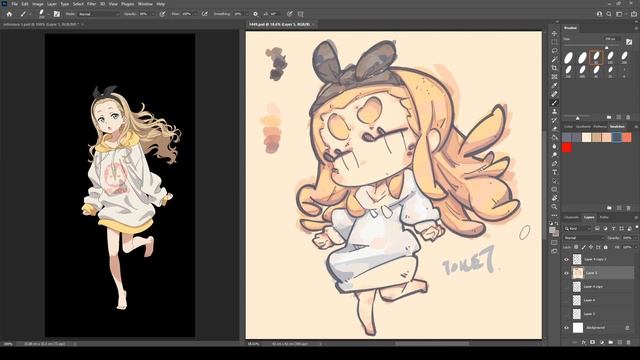Select the Rectangular Marquee tool
This screenshot has width=640, height=360.
coord(554,42)
